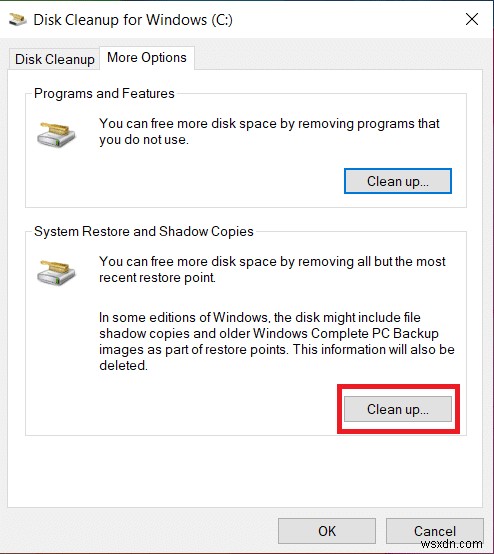Click the blank tab strip right of More Options

point(337,58)
